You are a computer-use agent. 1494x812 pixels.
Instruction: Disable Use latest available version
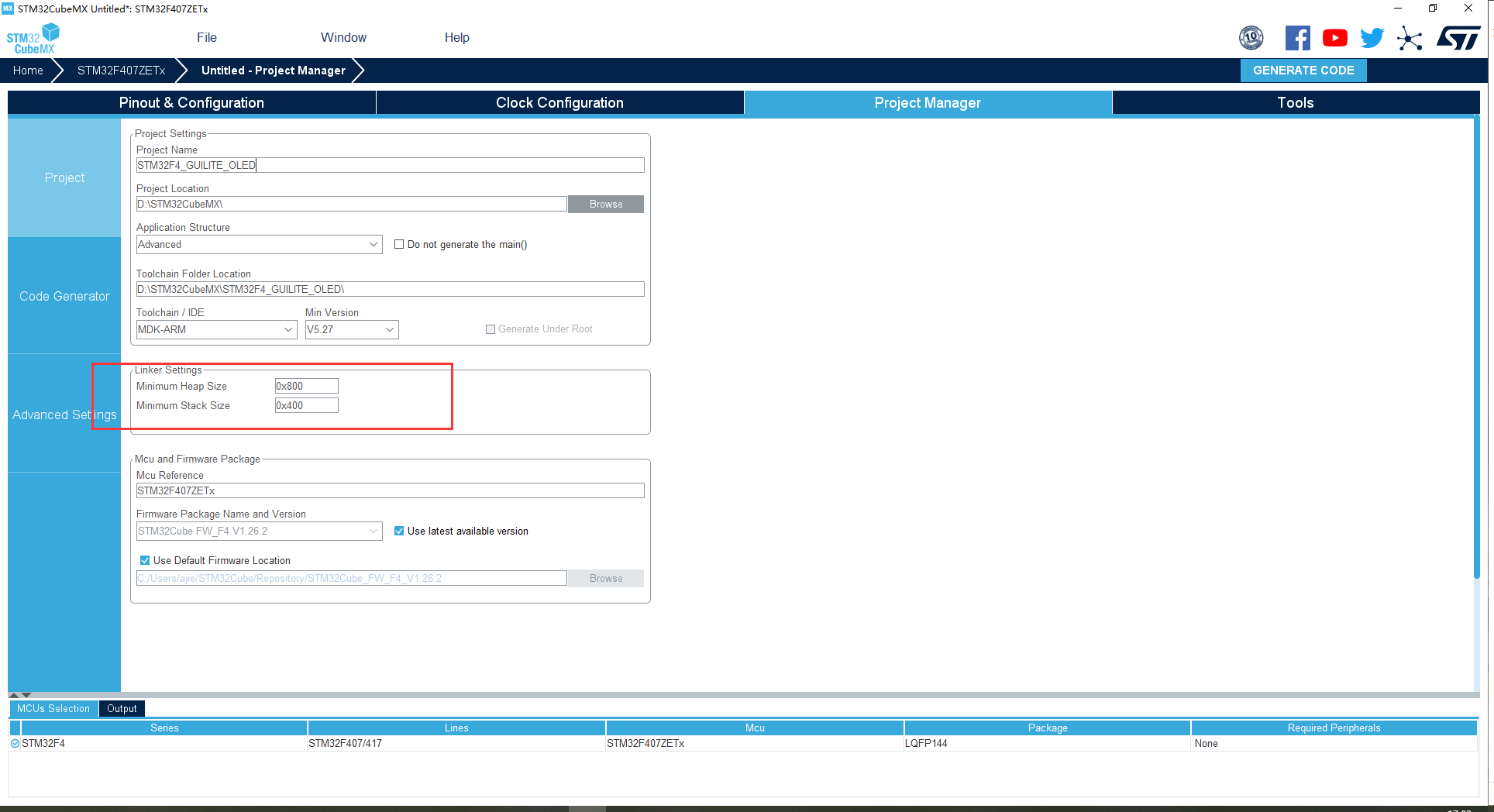click(399, 531)
